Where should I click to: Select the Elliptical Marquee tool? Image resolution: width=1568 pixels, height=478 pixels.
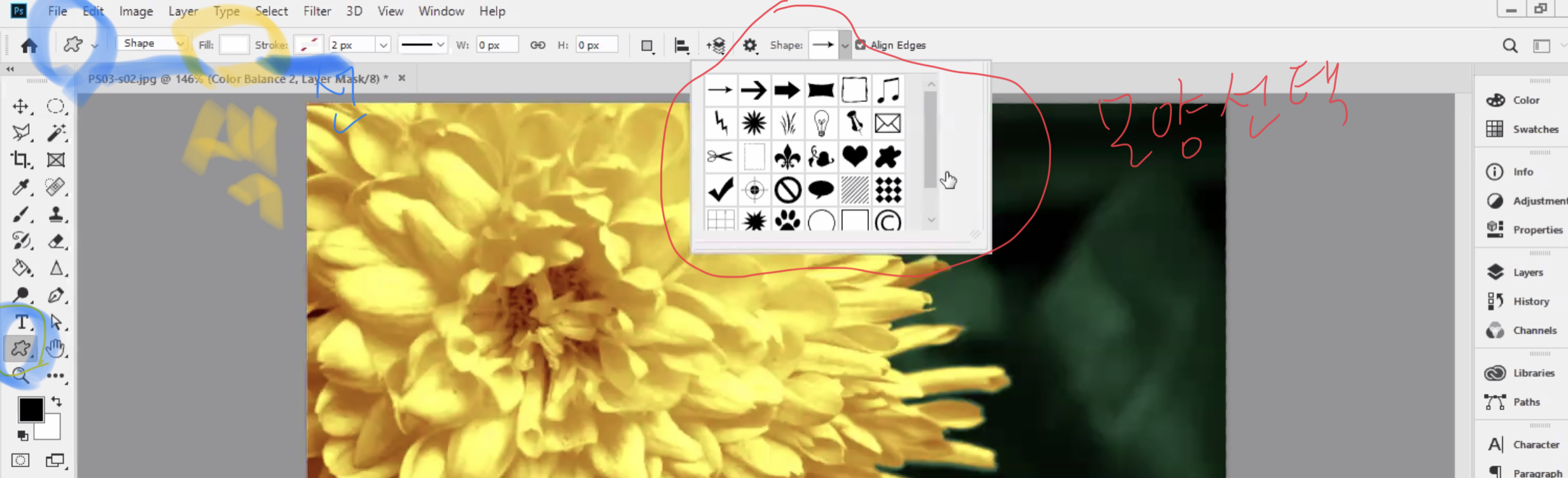point(56,106)
